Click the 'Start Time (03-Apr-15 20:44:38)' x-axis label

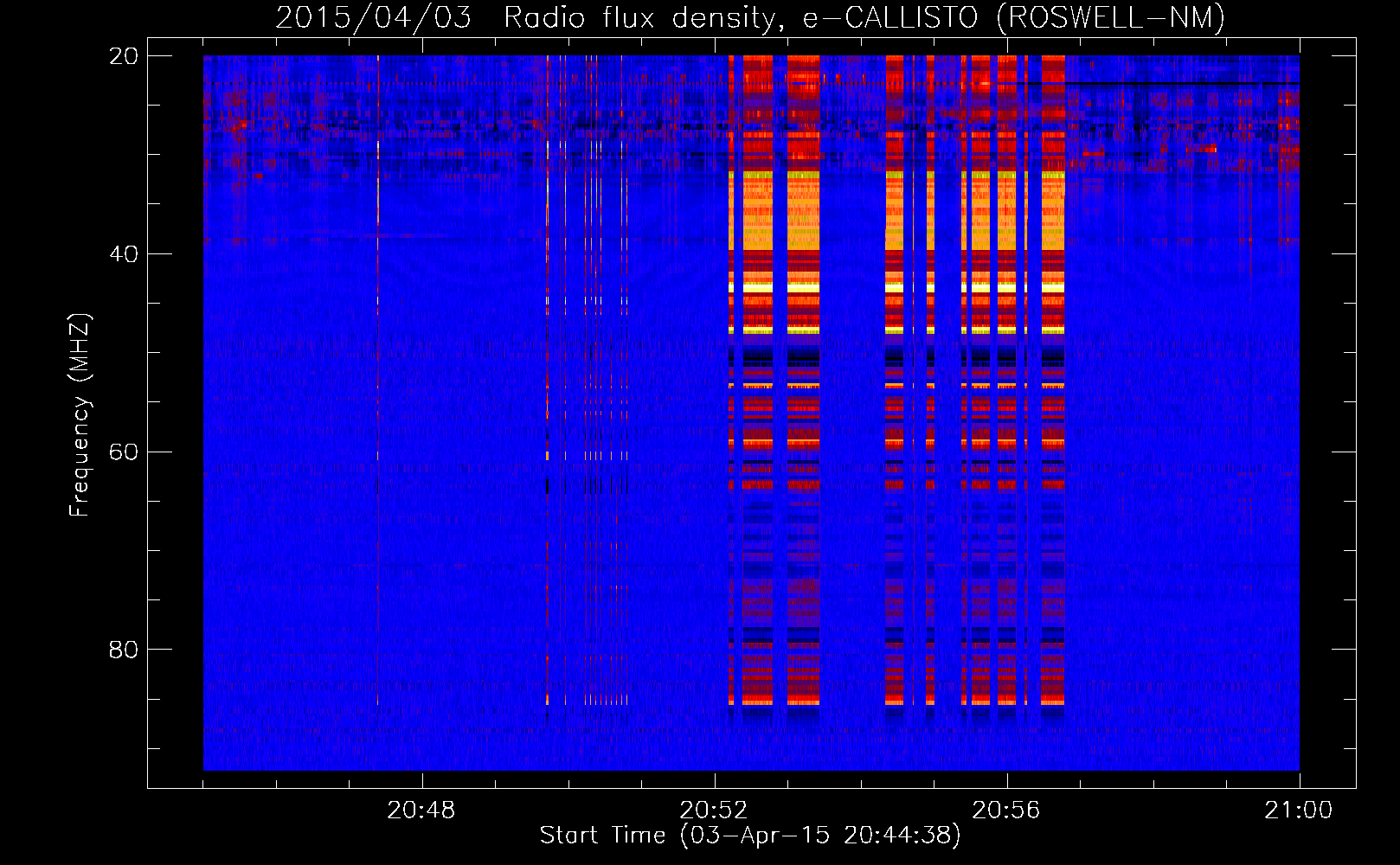750,836
